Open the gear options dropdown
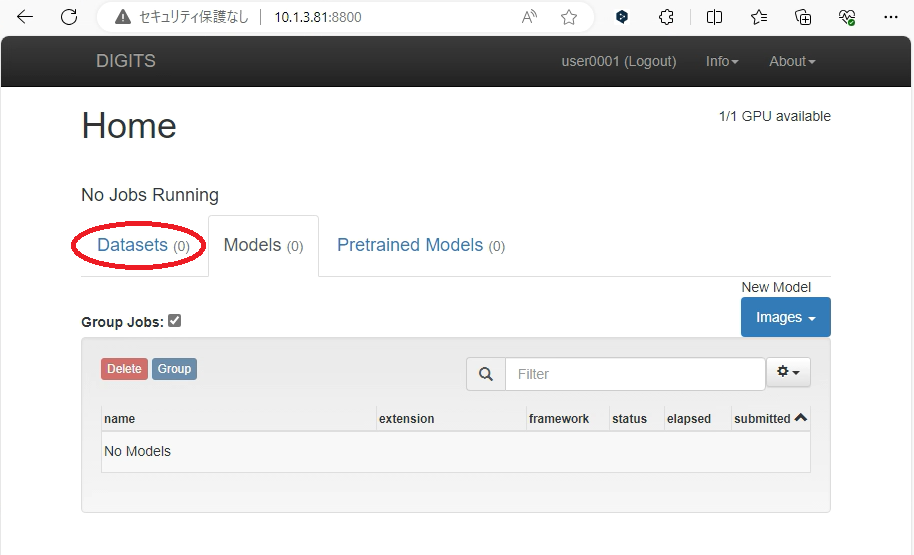Image resolution: width=914 pixels, height=555 pixels. pyautogui.click(x=788, y=373)
